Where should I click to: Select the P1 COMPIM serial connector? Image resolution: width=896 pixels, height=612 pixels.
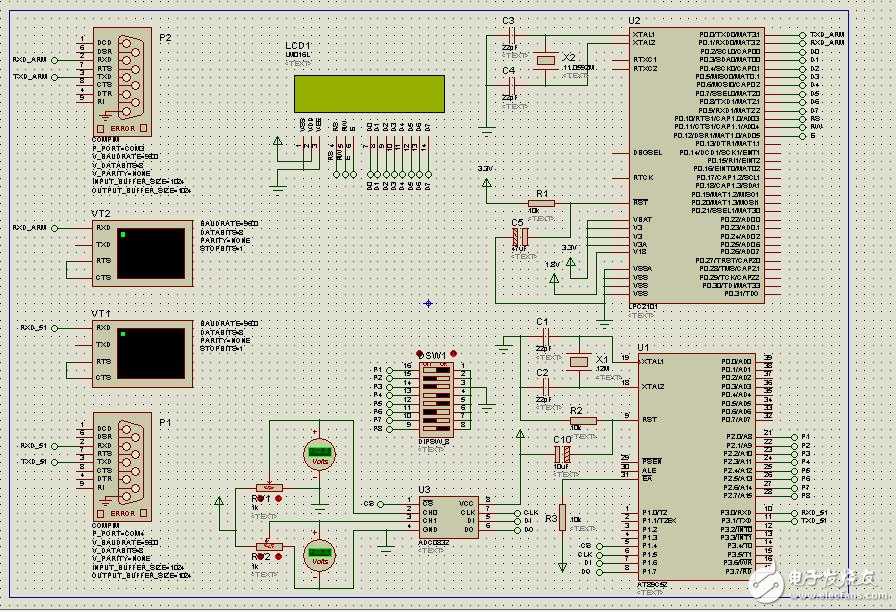pos(122,467)
